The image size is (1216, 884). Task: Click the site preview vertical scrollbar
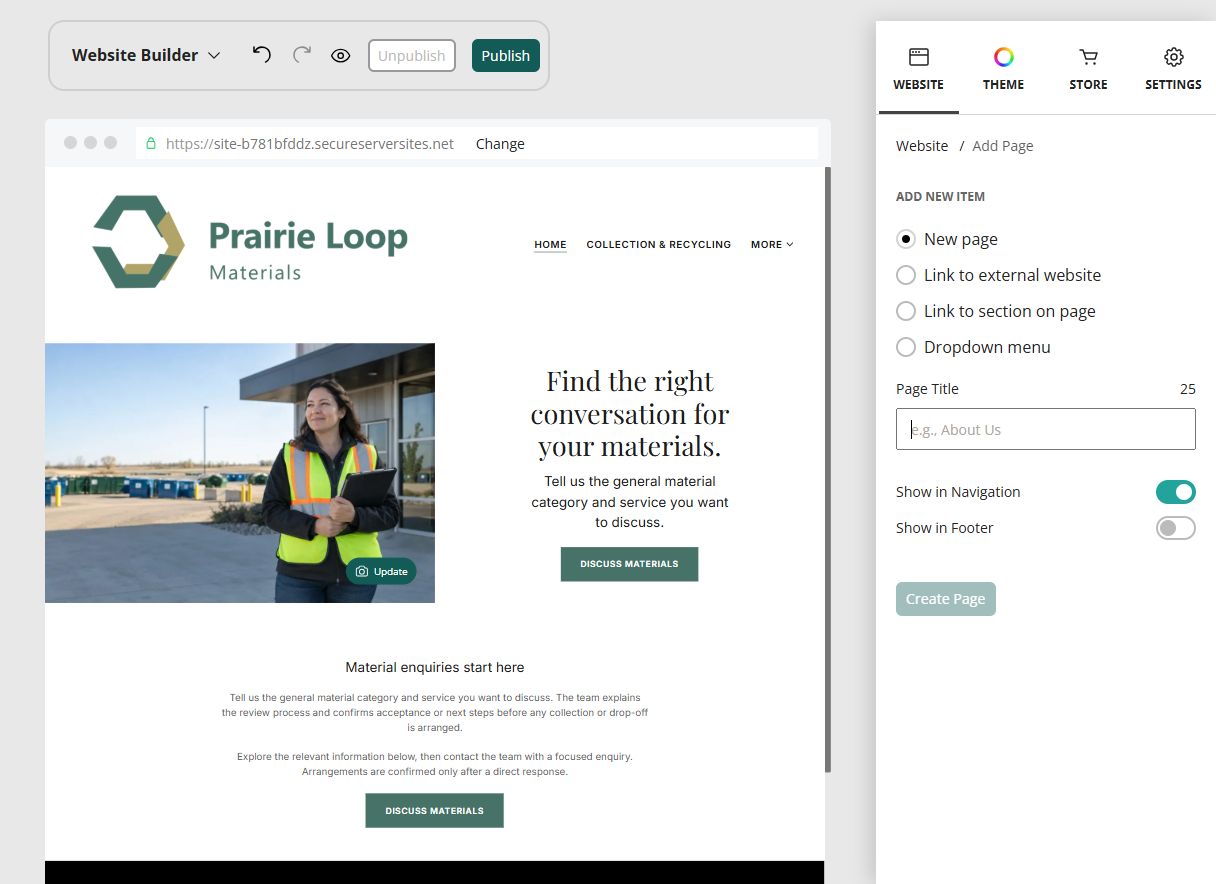(827, 468)
